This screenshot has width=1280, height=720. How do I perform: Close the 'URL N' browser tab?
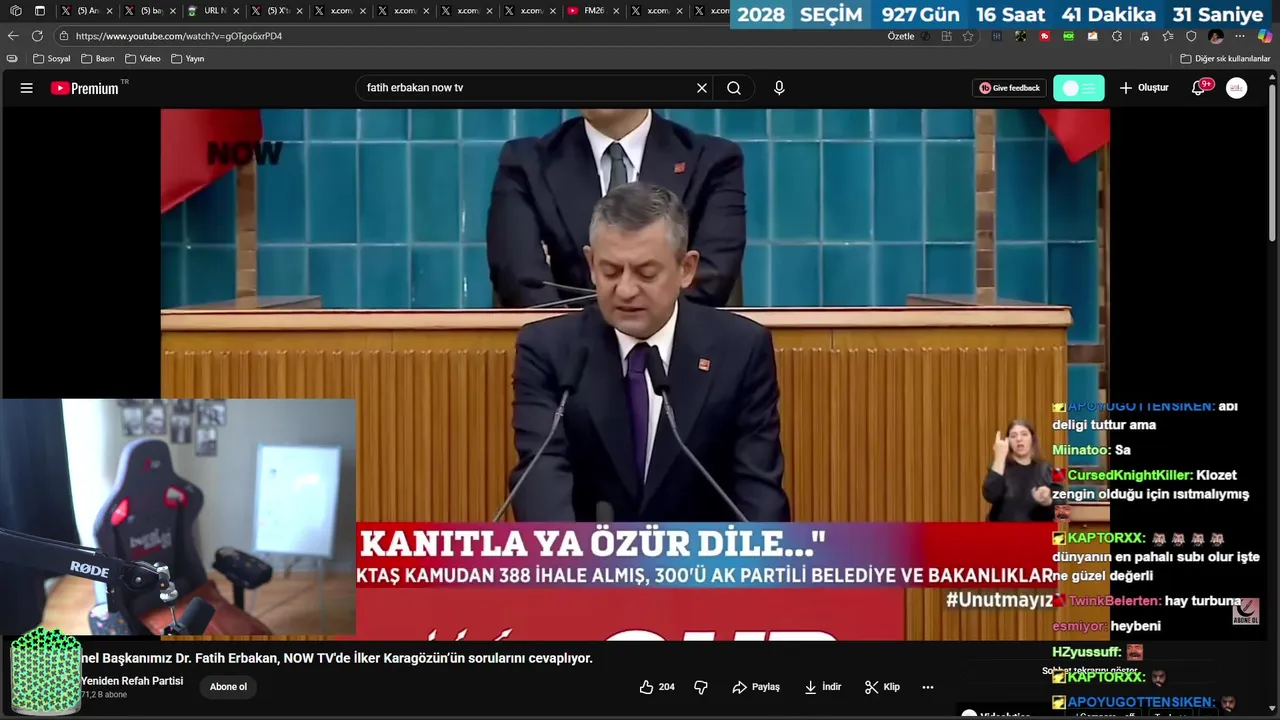(235, 11)
